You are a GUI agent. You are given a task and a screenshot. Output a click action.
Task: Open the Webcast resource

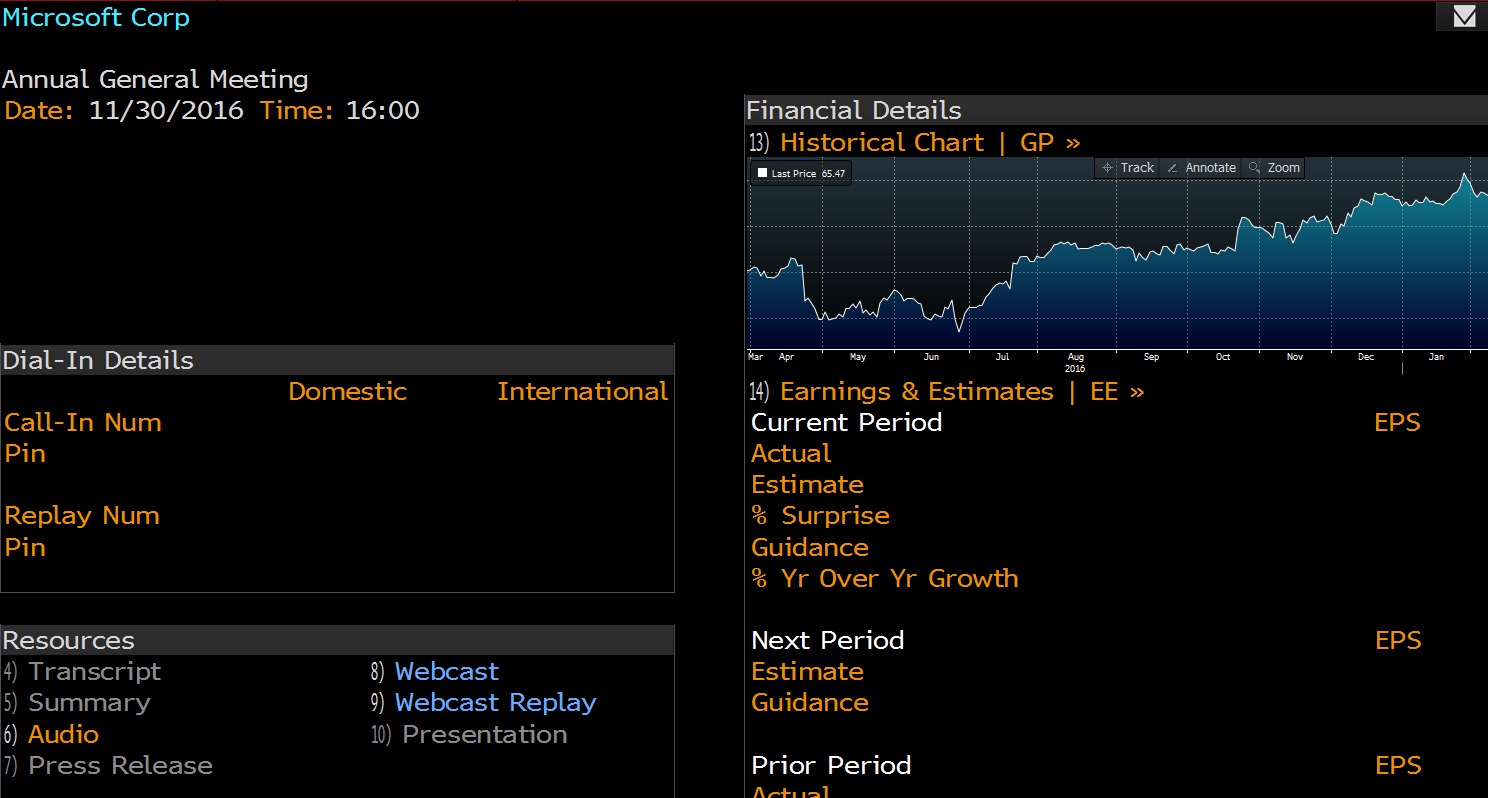point(446,671)
